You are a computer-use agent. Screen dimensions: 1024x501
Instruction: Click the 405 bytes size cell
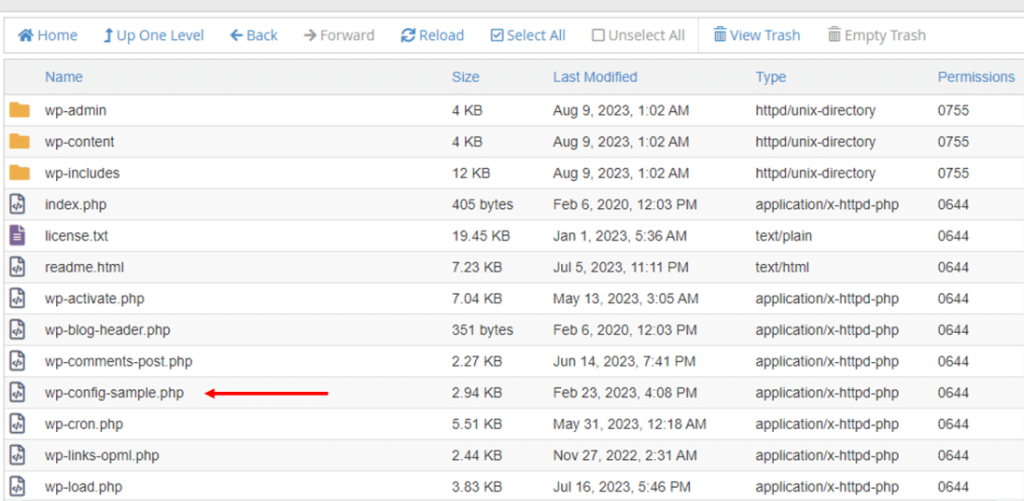coord(483,204)
